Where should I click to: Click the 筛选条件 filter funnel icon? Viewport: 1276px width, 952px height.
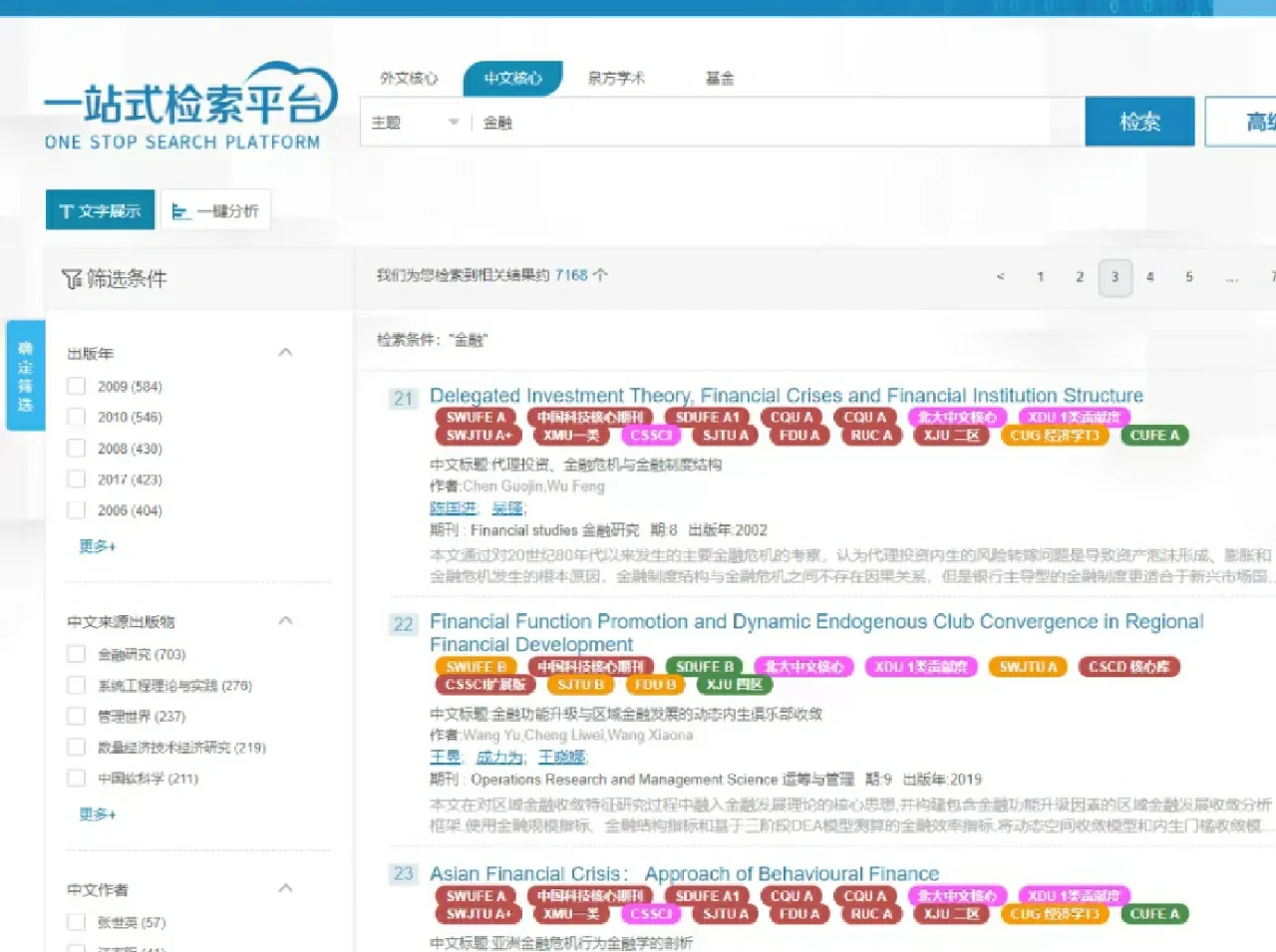point(71,279)
